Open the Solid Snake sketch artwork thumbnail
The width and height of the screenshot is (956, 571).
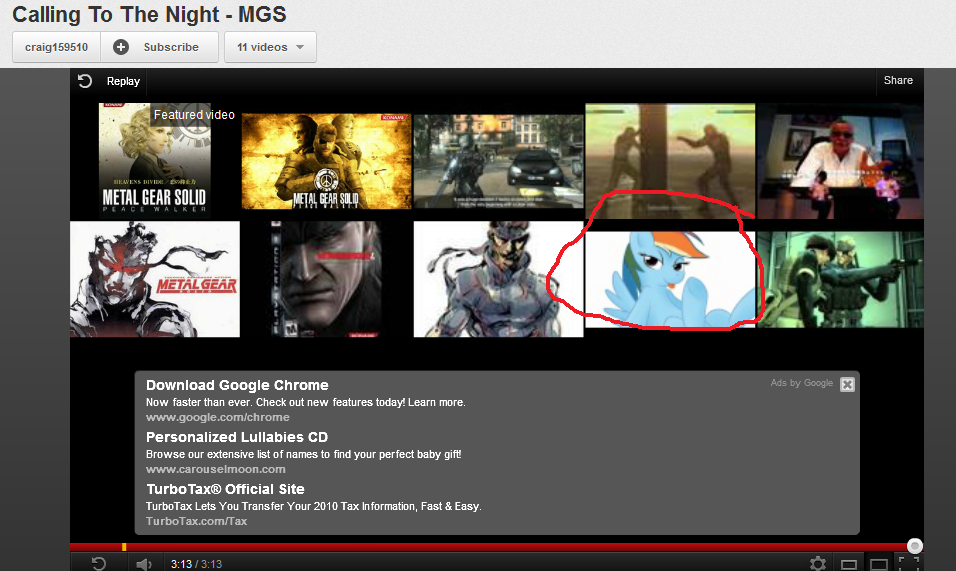tap(498, 279)
